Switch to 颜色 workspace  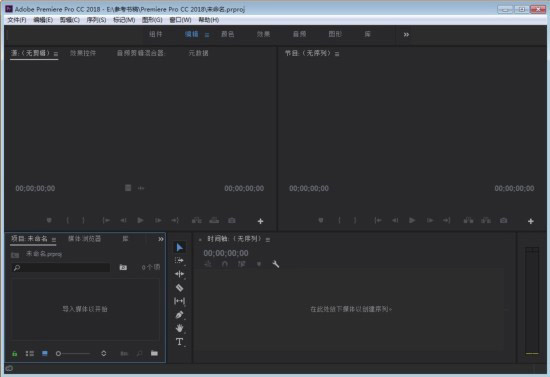[228, 34]
